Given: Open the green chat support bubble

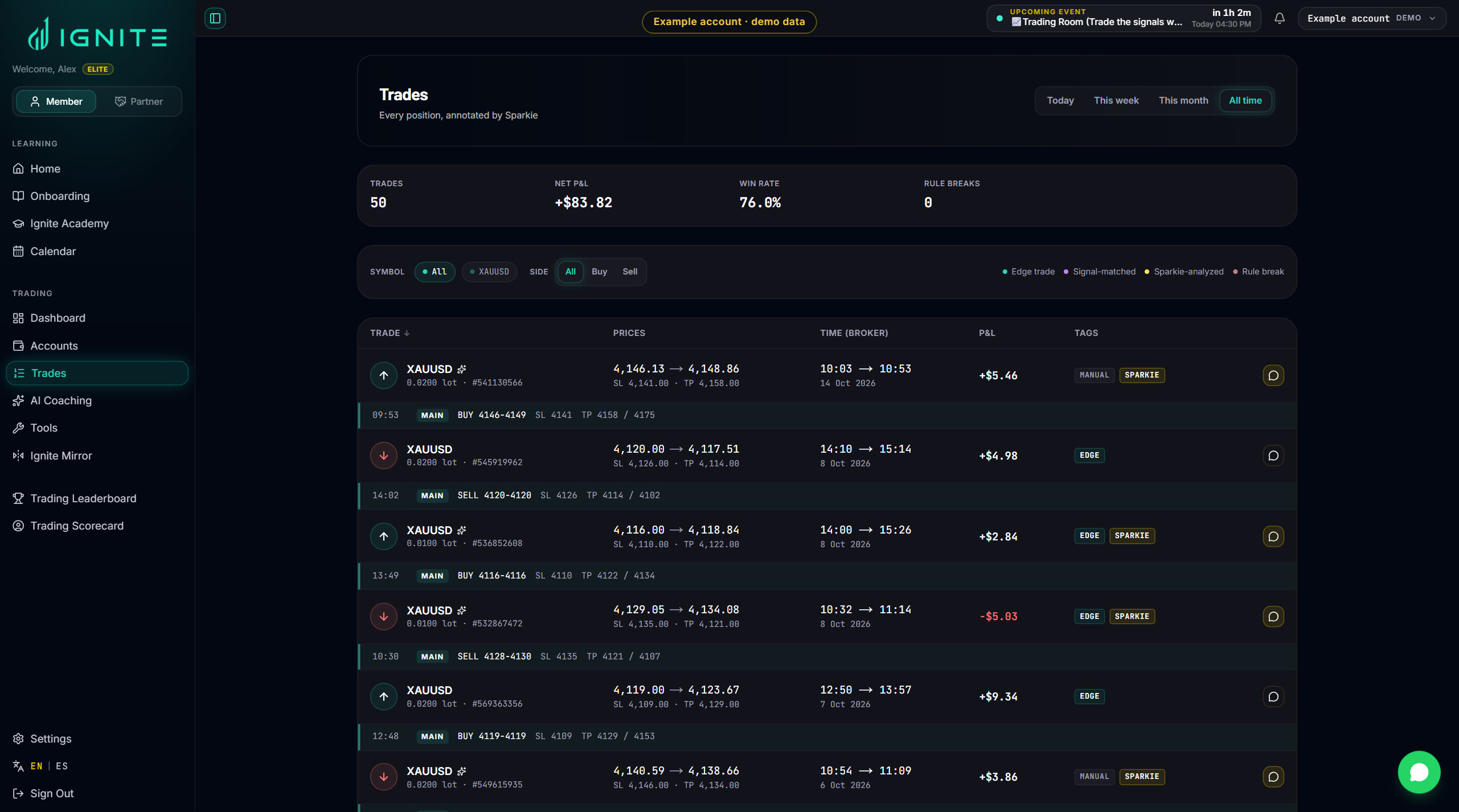Looking at the screenshot, I should (x=1419, y=772).
